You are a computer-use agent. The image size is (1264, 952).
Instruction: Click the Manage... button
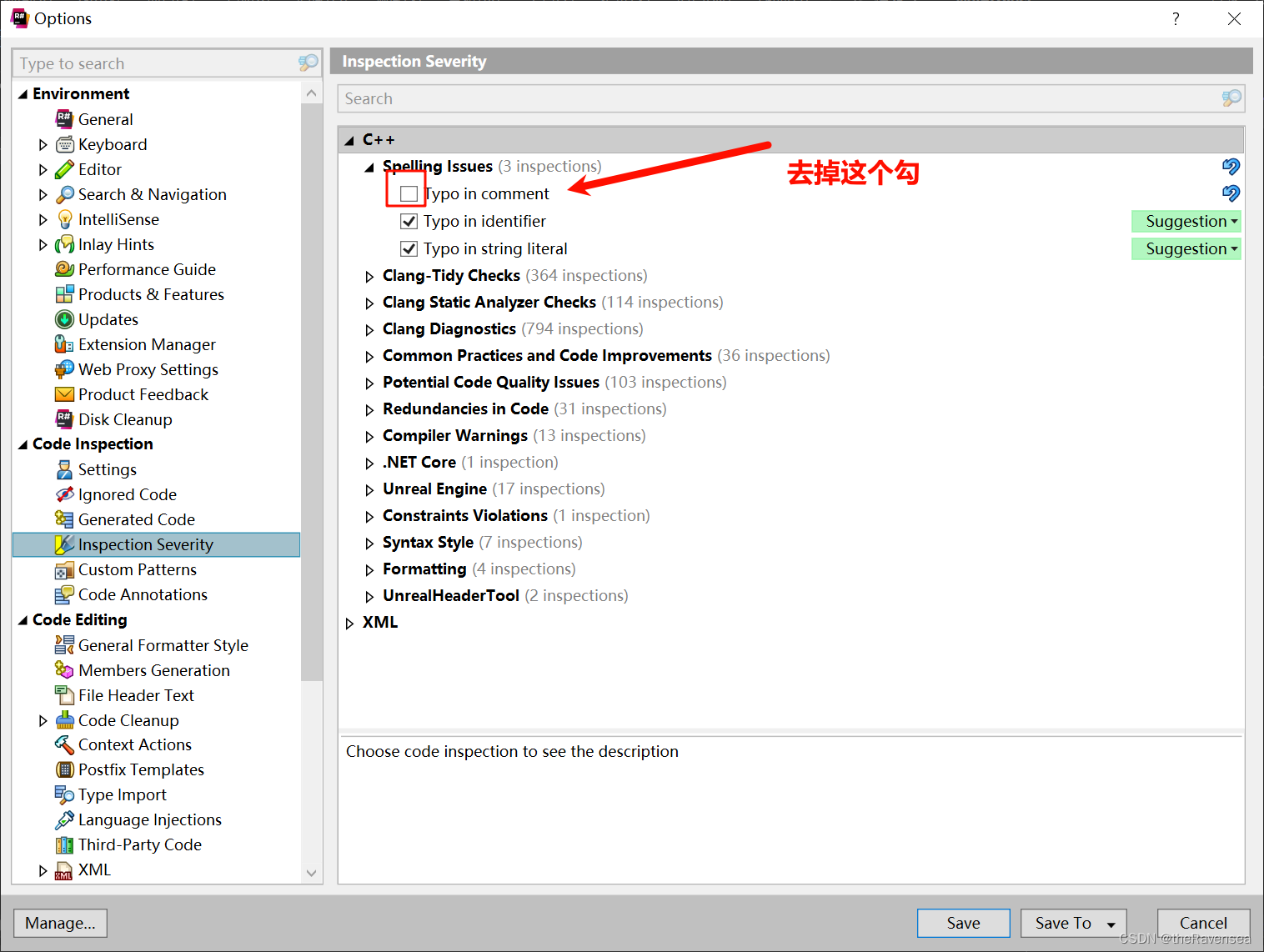tap(60, 923)
